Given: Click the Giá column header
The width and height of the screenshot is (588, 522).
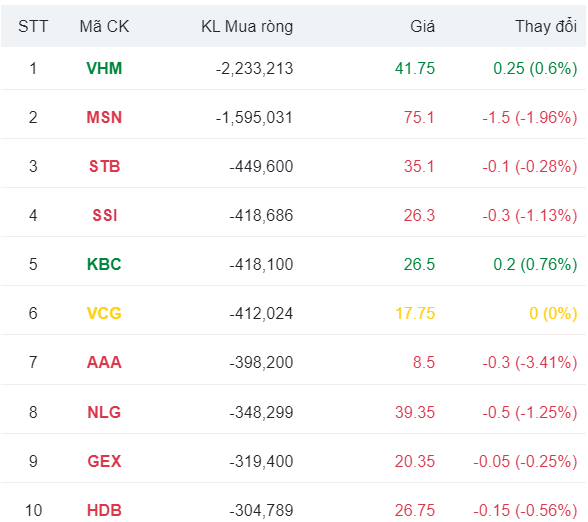Looking at the screenshot, I should [422, 27].
